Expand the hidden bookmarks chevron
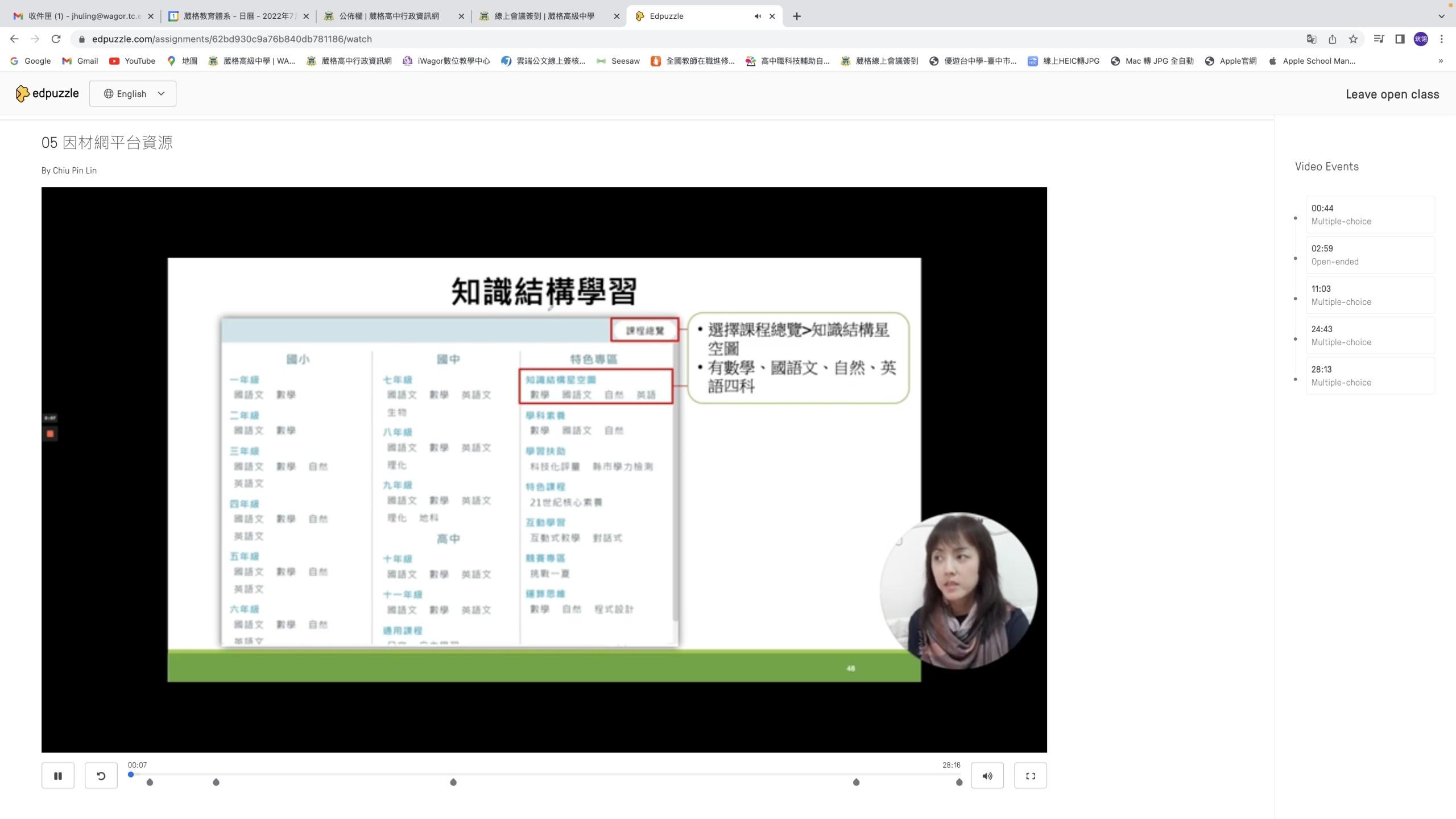 coord(1441,61)
